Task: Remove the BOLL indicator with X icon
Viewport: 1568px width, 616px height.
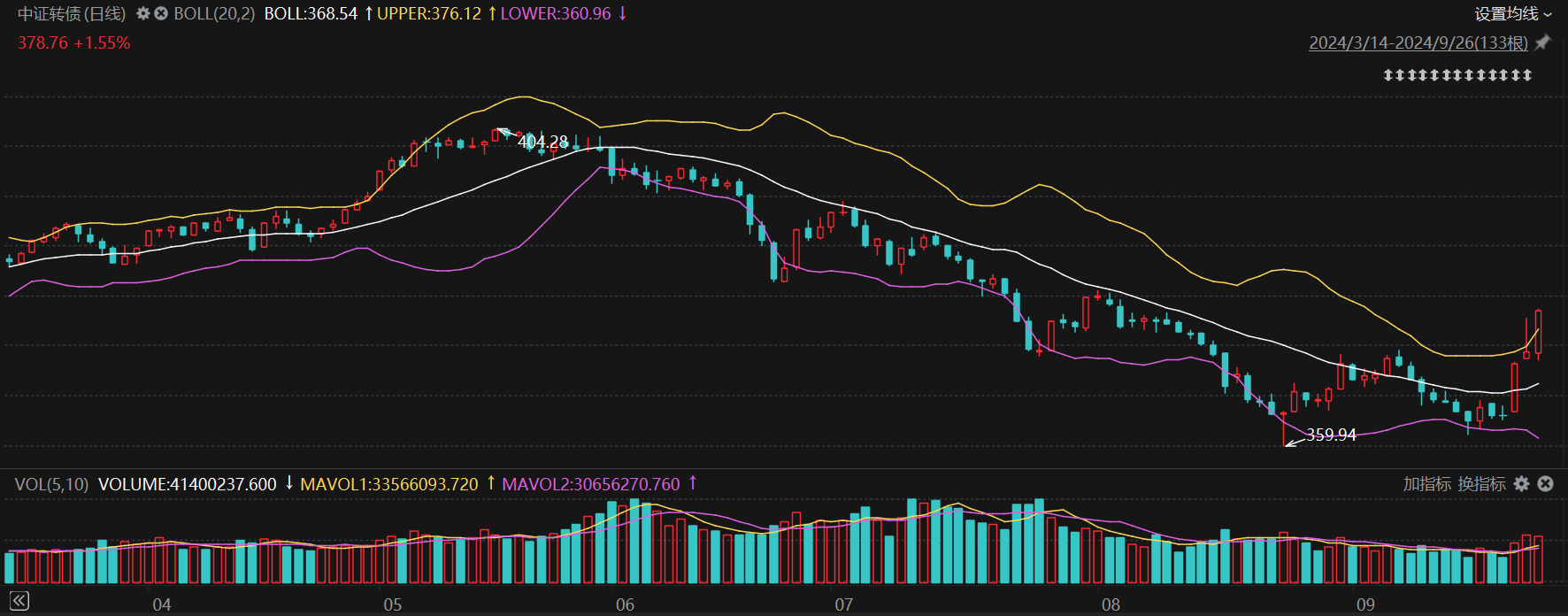Action: [x=161, y=14]
